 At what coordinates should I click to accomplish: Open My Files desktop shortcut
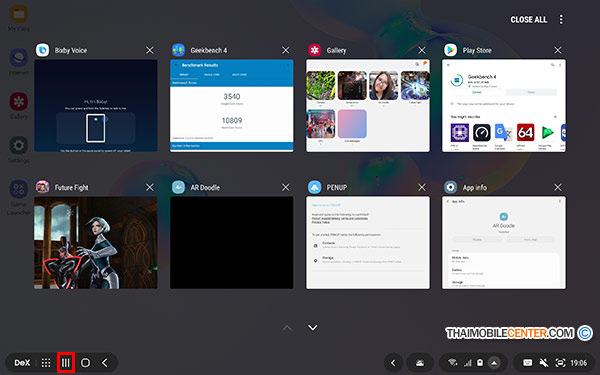pyautogui.click(x=18, y=18)
